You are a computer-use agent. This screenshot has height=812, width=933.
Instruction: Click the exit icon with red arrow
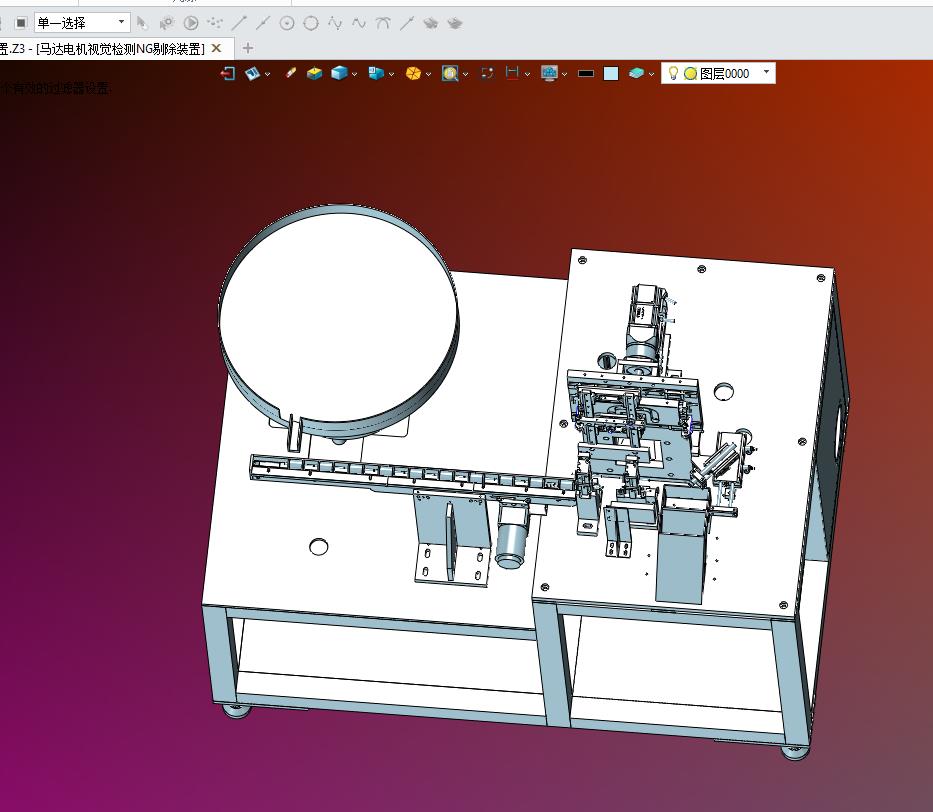[228, 73]
